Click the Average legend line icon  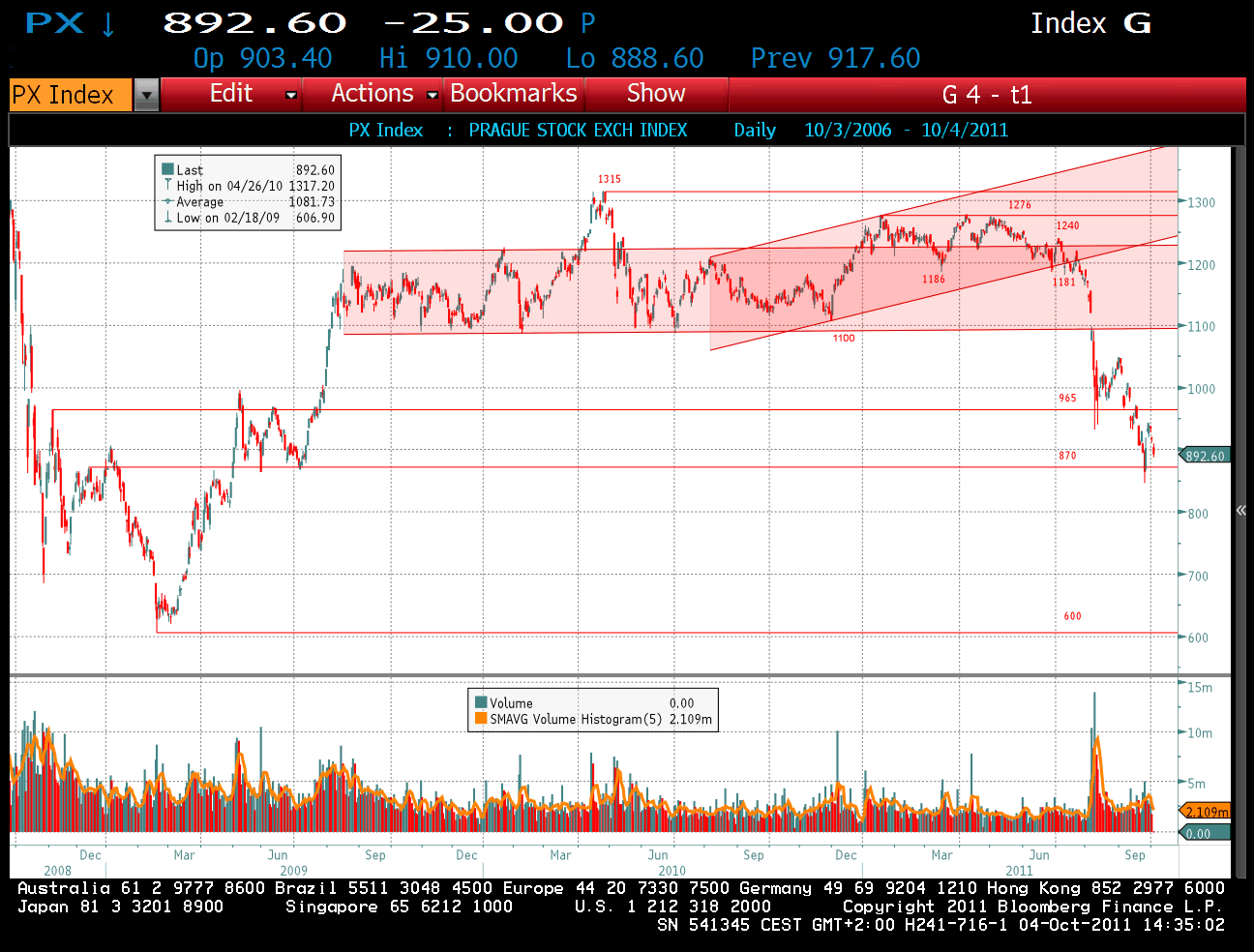click(x=167, y=201)
